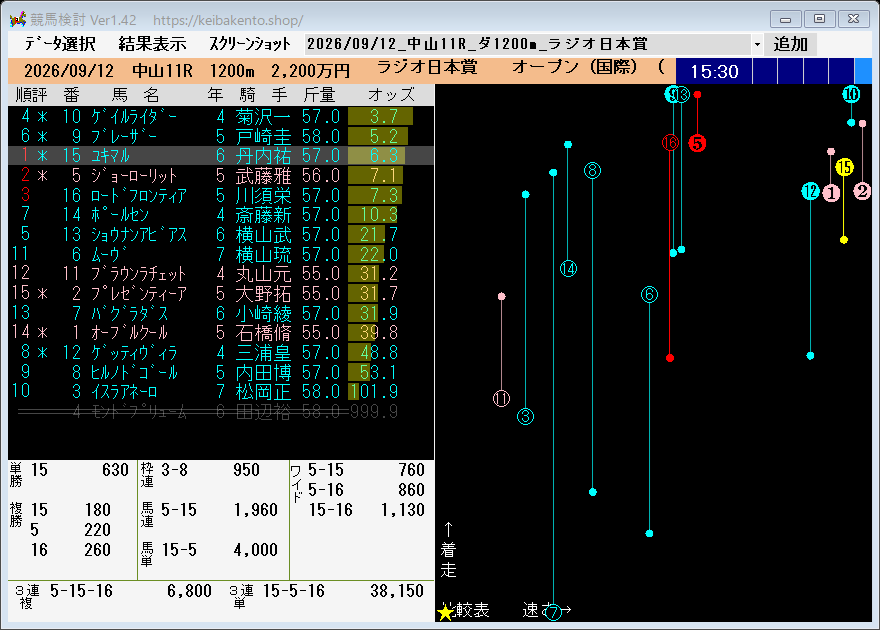The width and height of the screenshot is (880, 630).
Task: Click the 3.7 odds bar for ゲイルライダー
Action: point(381,117)
